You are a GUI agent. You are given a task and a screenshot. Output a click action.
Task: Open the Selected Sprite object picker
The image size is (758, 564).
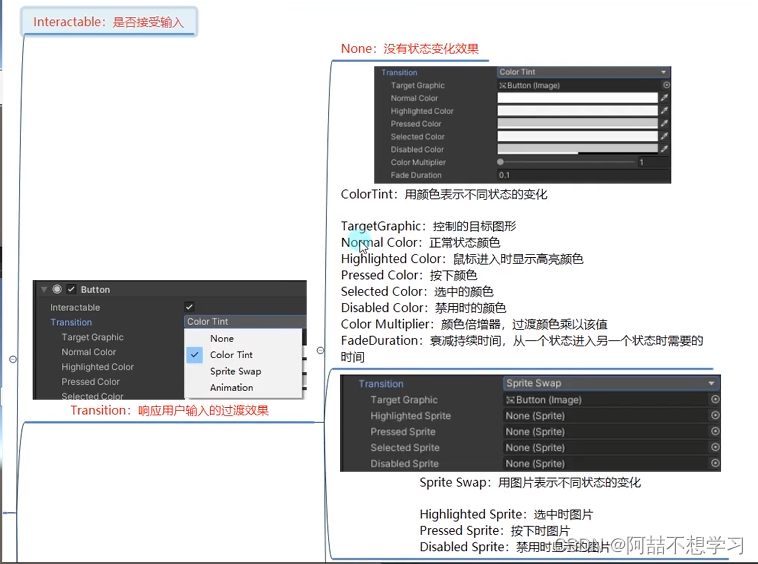point(715,447)
